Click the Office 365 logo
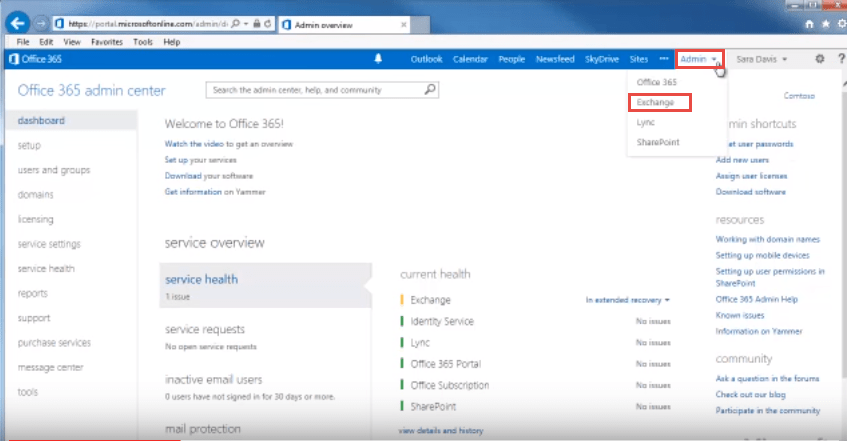847x441 pixels. (36, 59)
